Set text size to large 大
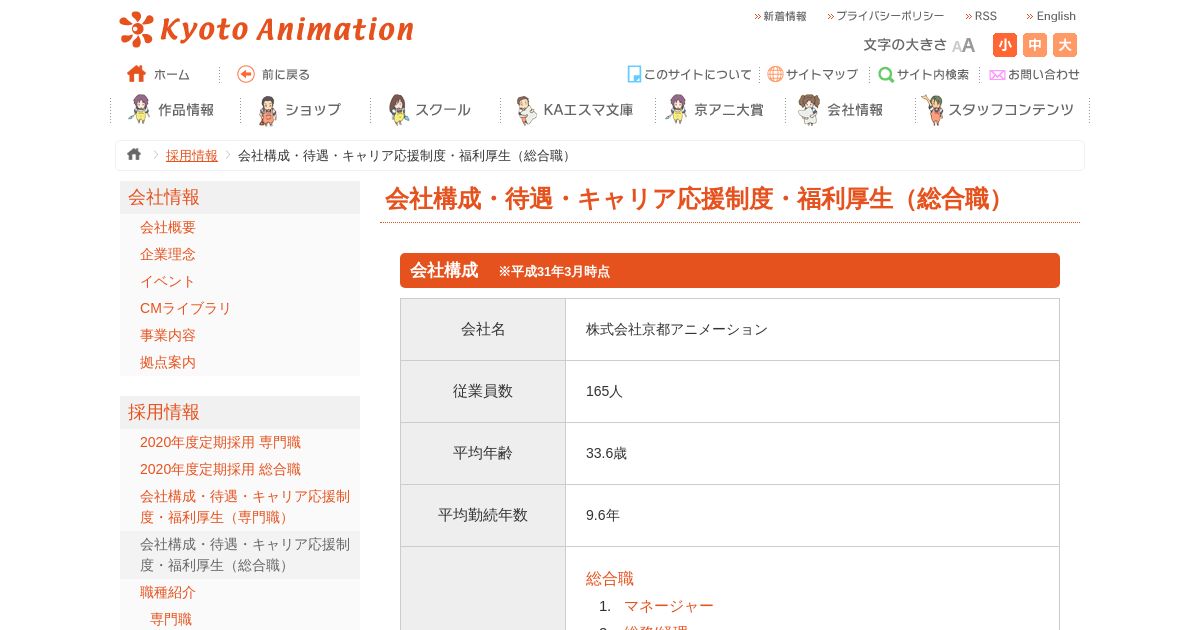The width and height of the screenshot is (1200, 630). 1065,45
